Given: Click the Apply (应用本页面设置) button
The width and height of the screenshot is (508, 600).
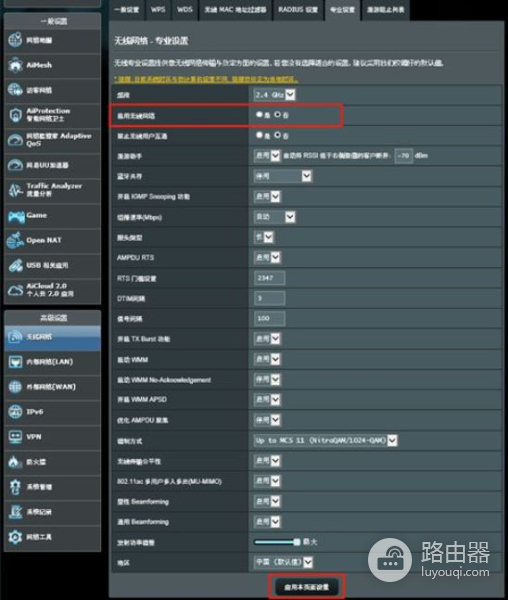Looking at the screenshot, I should 306,587.
